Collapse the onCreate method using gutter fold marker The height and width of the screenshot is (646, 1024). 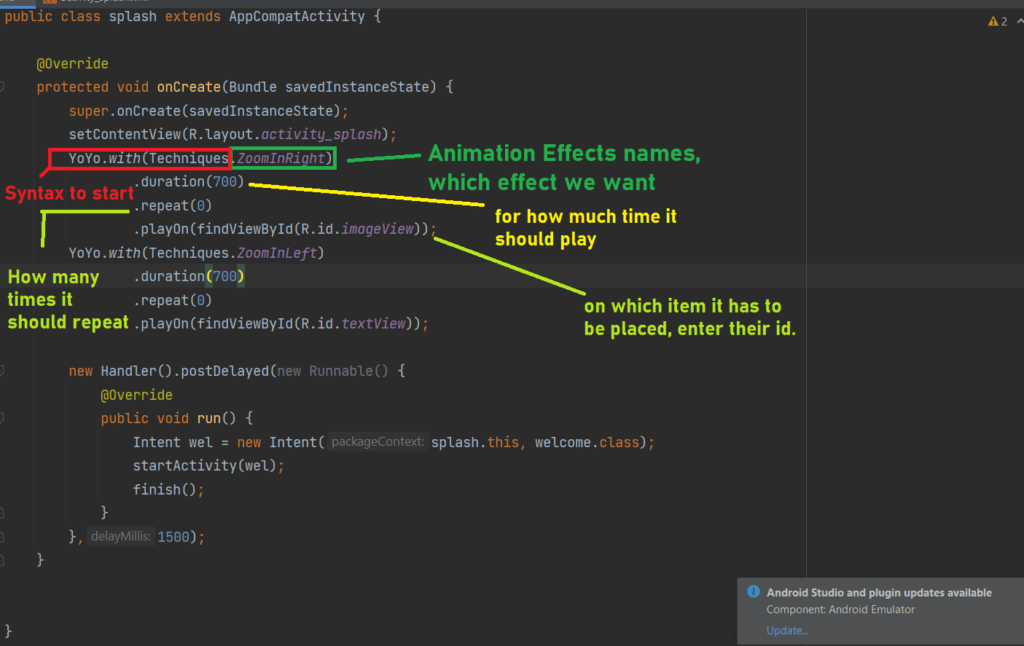click(3, 87)
